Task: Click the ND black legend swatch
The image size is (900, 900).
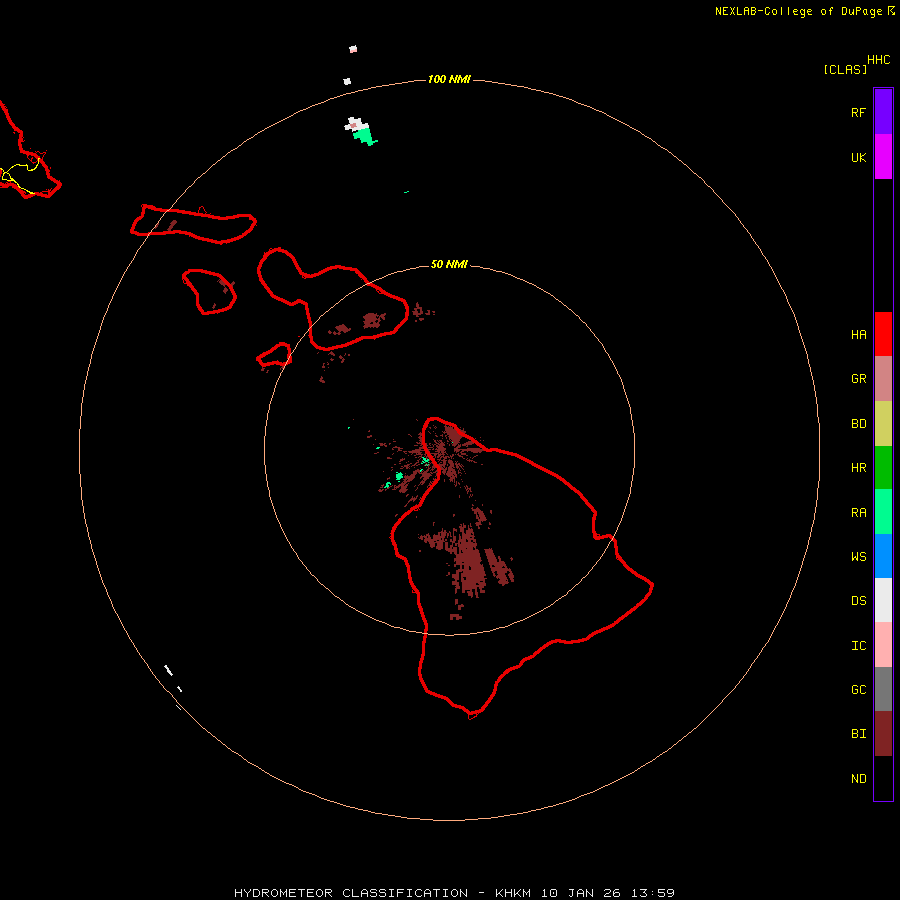Action: (x=883, y=778)
